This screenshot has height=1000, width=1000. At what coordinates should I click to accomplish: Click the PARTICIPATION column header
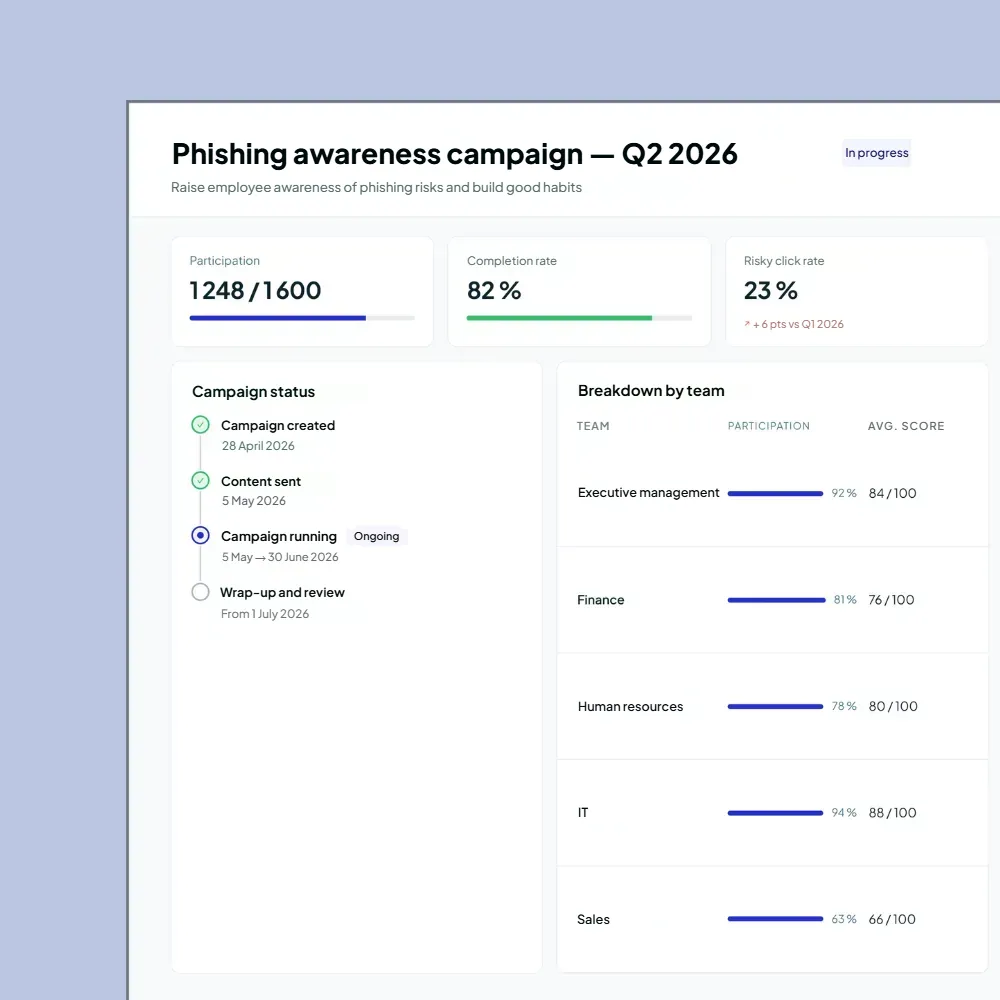tap(768, 426)
